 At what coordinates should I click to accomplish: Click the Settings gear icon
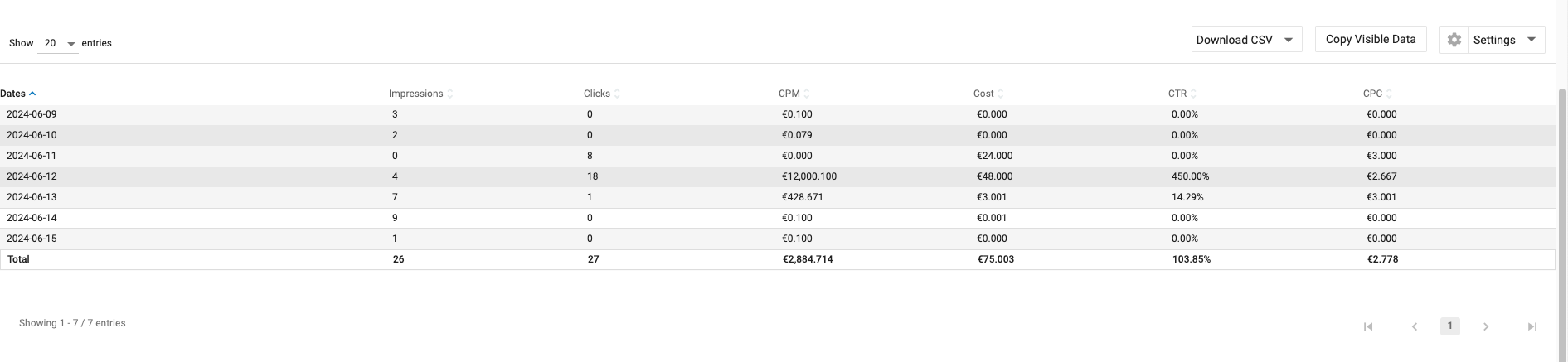pos(1454,40)
